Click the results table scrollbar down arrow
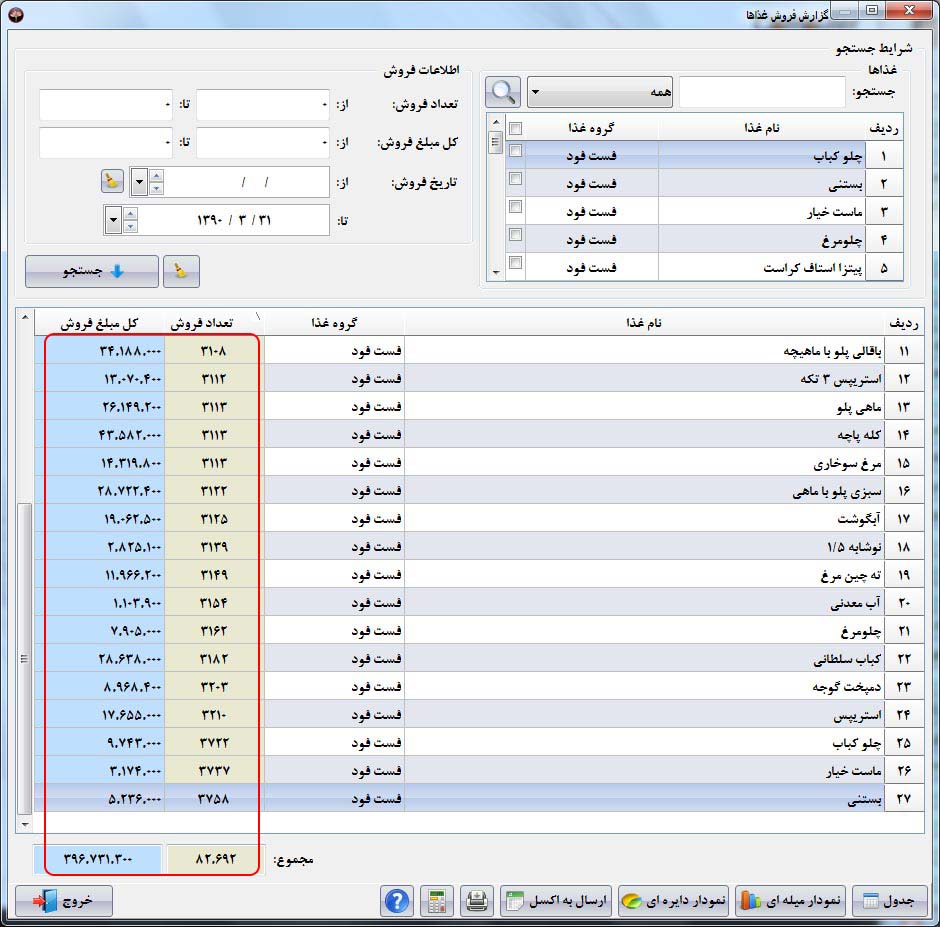Viewport: 940px width, 927px height. (x=25, y=825)
